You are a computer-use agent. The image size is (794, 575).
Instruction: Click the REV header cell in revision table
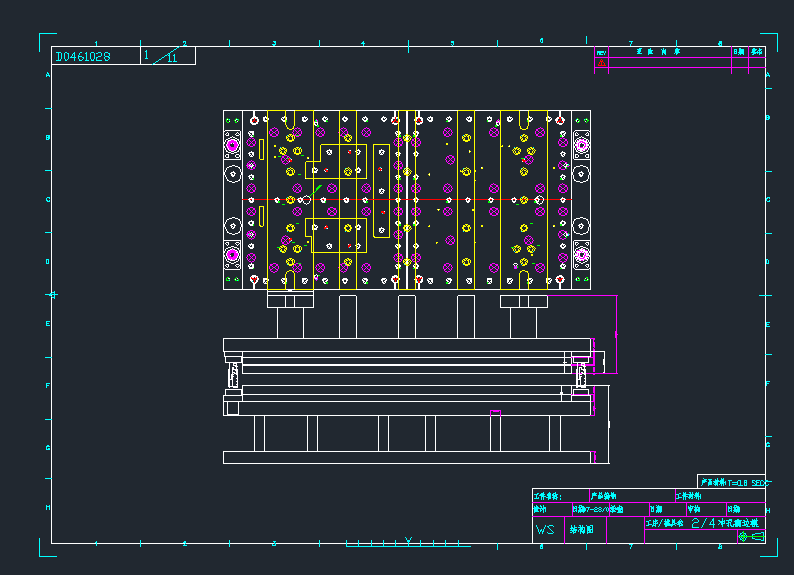[x=601, y=52]
